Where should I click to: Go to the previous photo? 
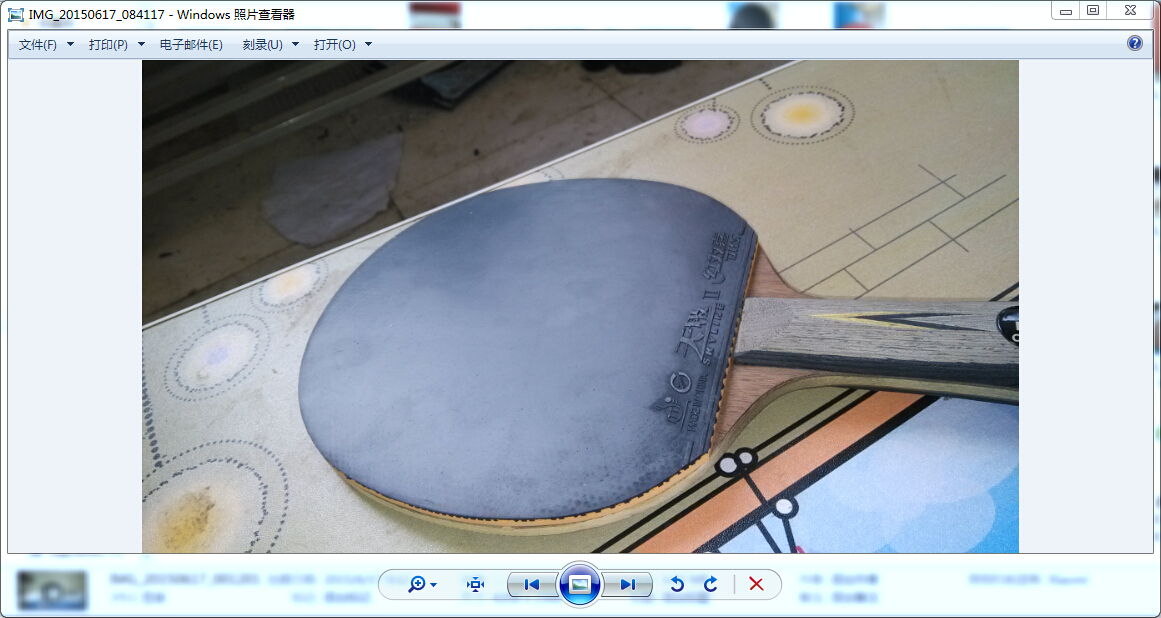coord(532,584)
